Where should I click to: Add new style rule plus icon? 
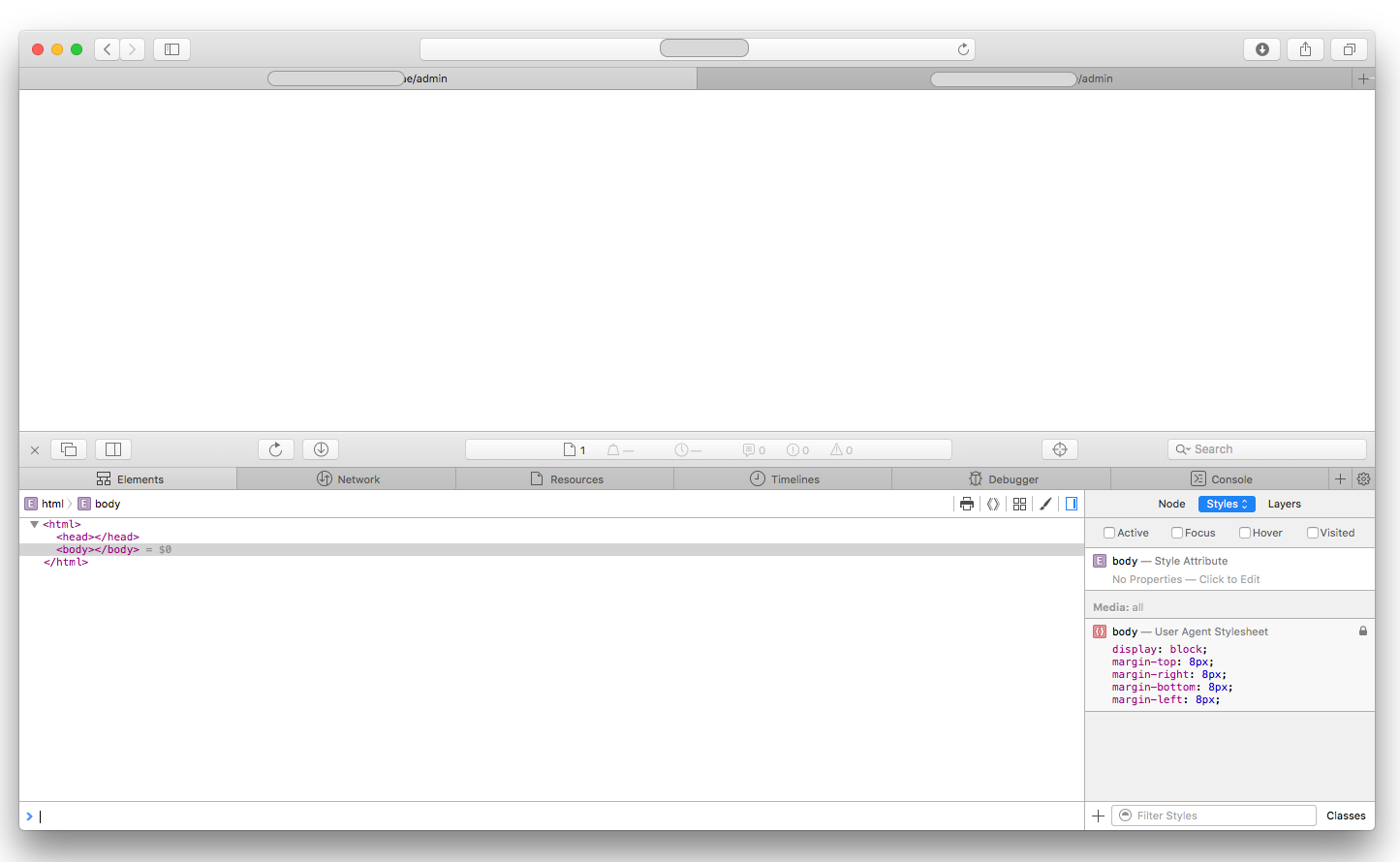[x=1098, y=816]
